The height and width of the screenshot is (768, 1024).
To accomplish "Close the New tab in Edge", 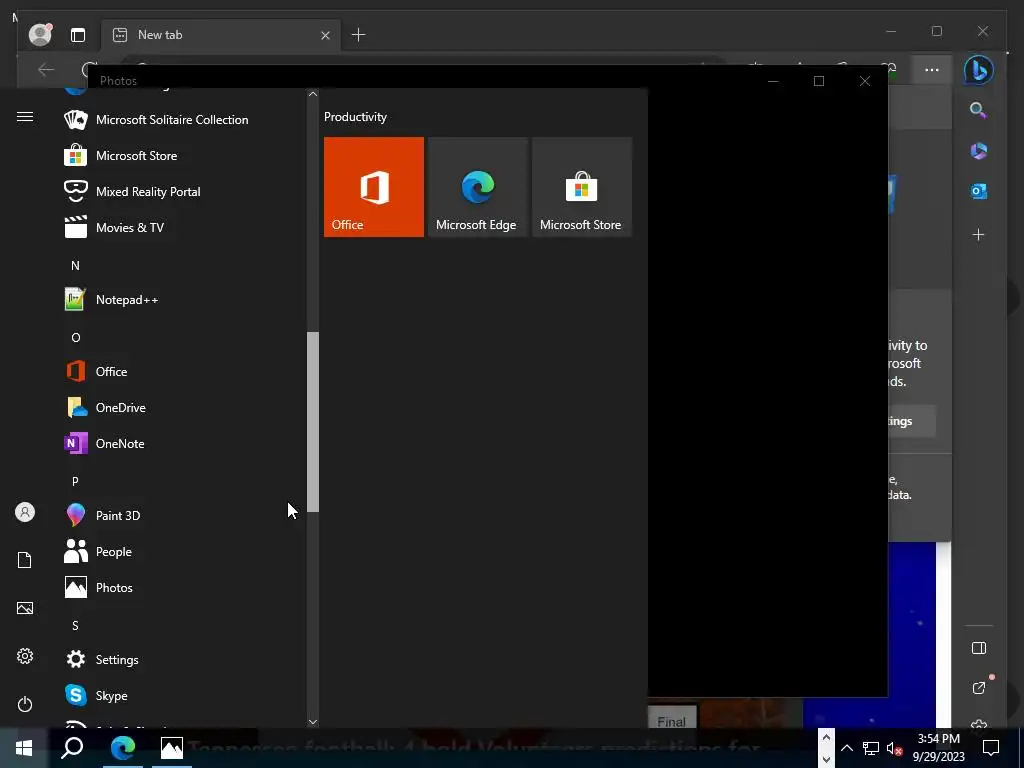I will 325,35.
